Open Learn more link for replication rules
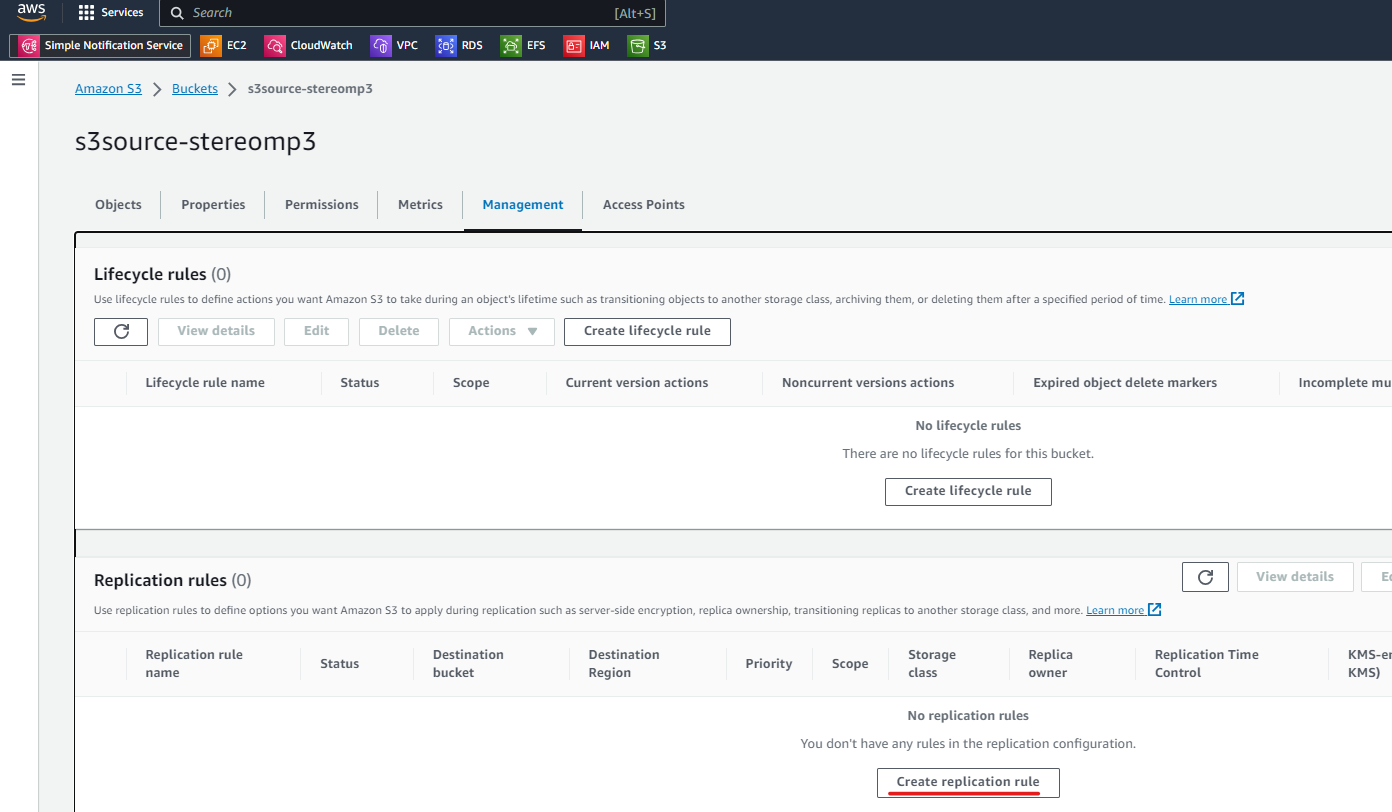This screenshot has width=1392, height=812. tap(1123, 610)
